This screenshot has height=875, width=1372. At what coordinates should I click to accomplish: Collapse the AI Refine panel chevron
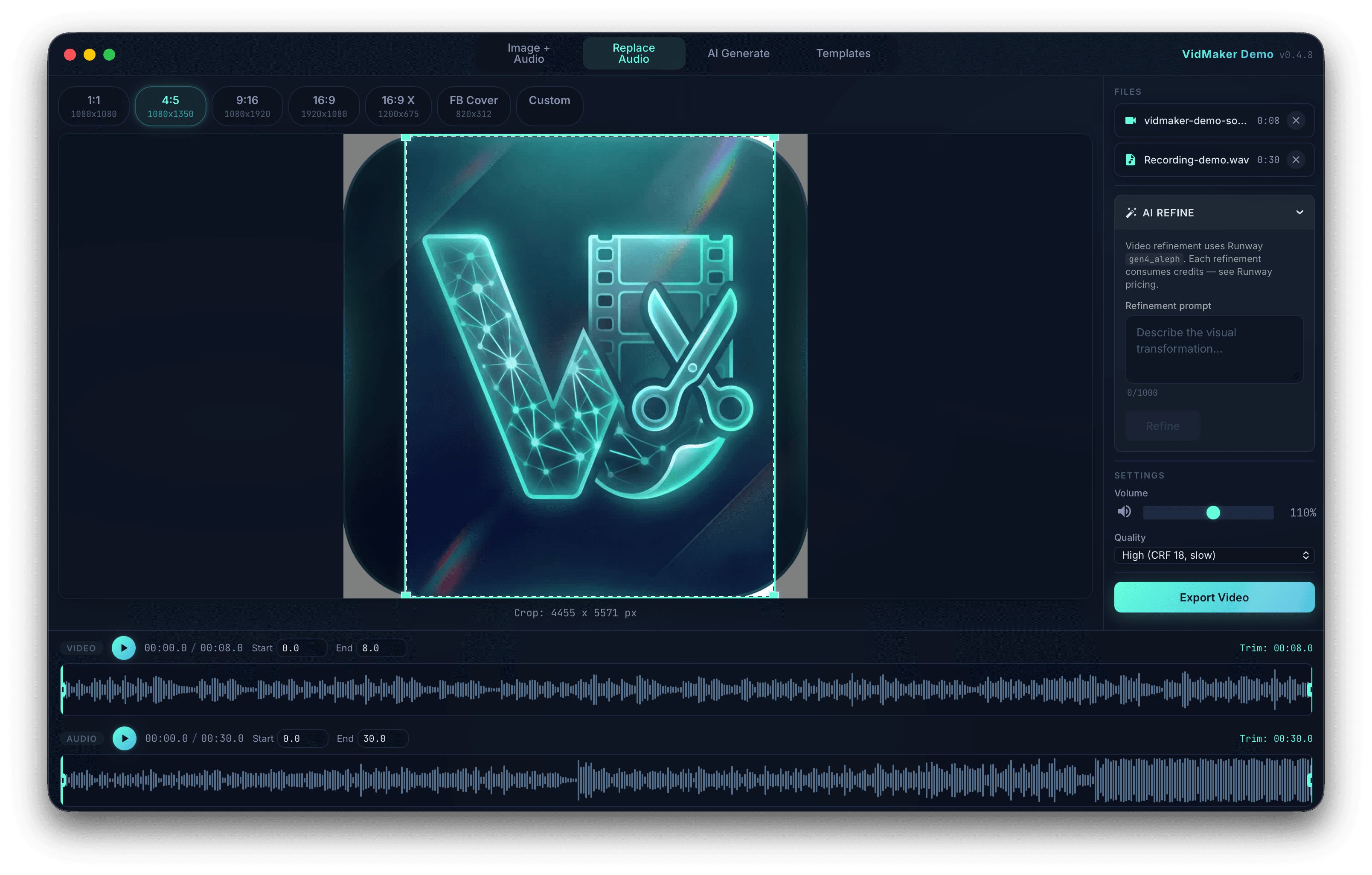point(1299,212)
